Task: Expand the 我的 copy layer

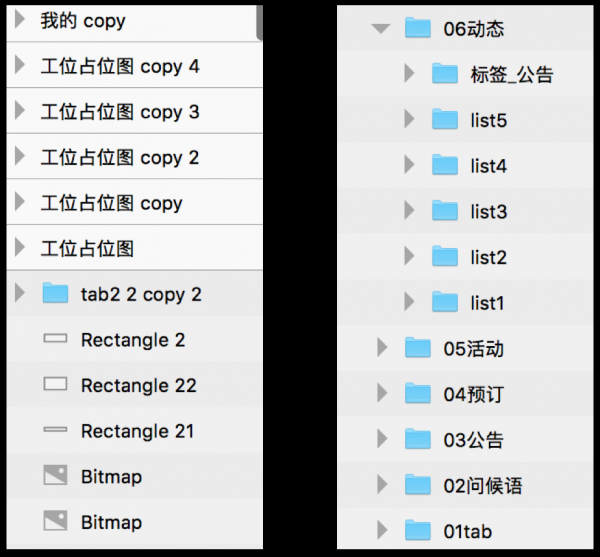Action: click(x=20, y=20)
